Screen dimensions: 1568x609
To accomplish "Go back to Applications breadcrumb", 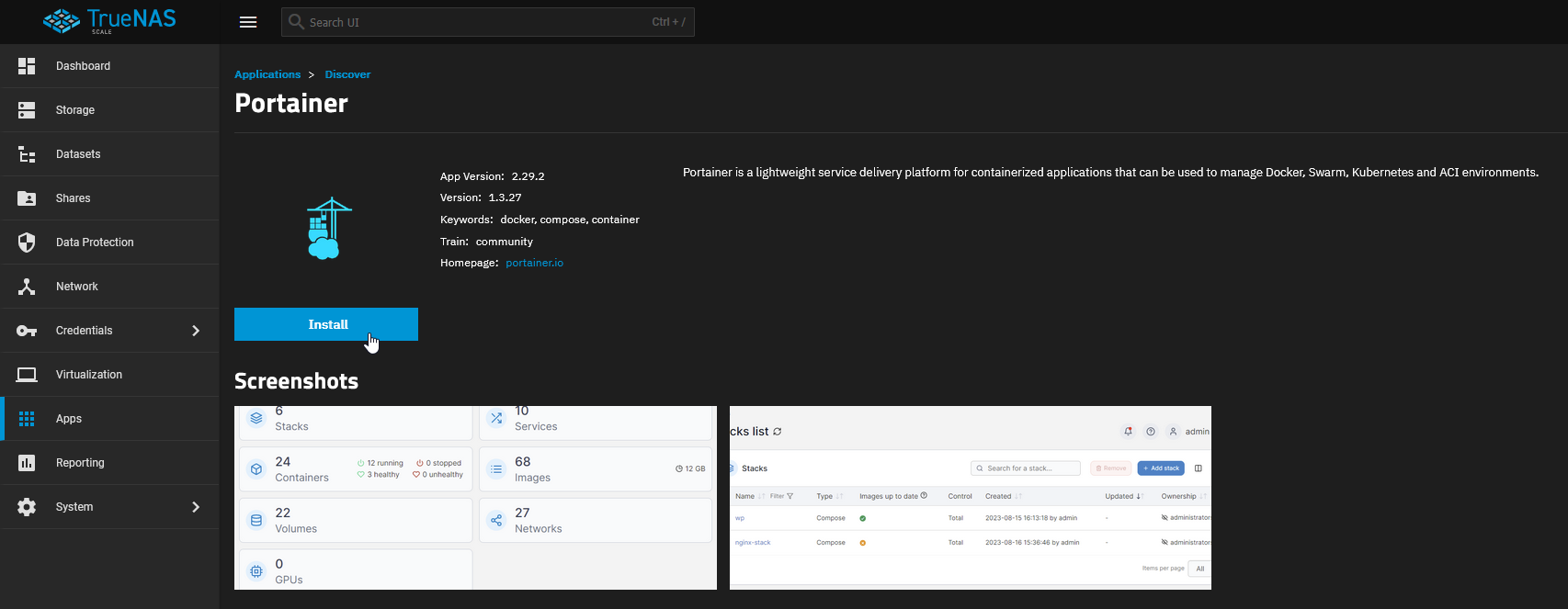I will click(x=267, y=74).
